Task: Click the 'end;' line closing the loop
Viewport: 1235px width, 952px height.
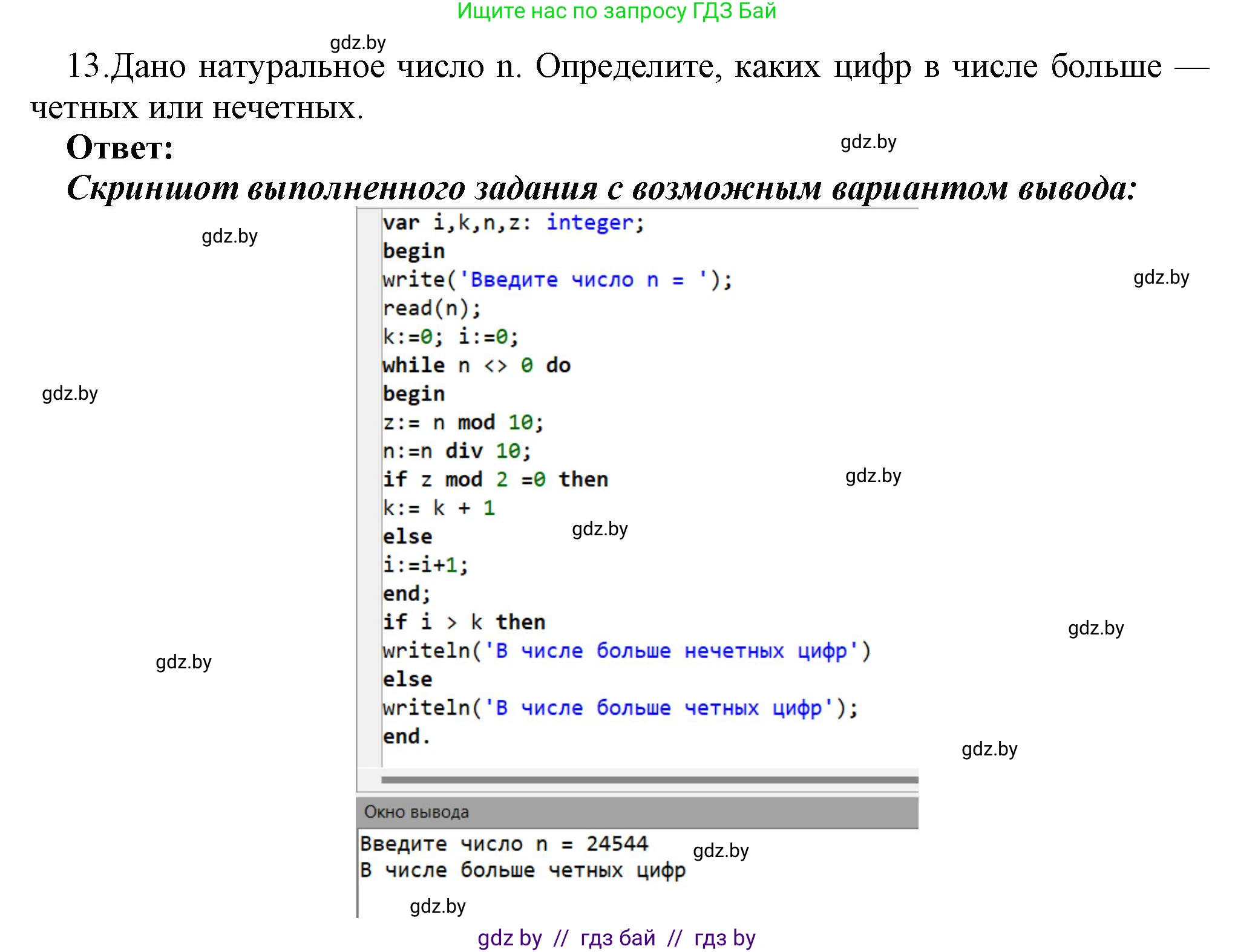Action: click(x=407, y=593)
